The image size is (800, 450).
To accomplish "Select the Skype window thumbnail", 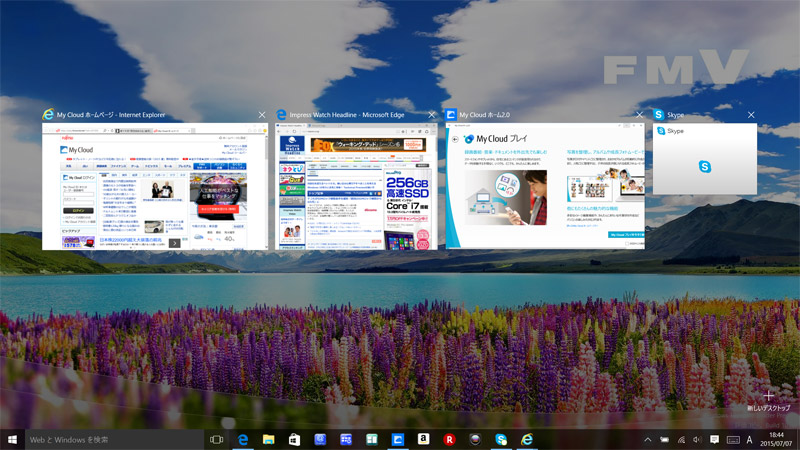I will pyautogui.click(x=704, y=160).
